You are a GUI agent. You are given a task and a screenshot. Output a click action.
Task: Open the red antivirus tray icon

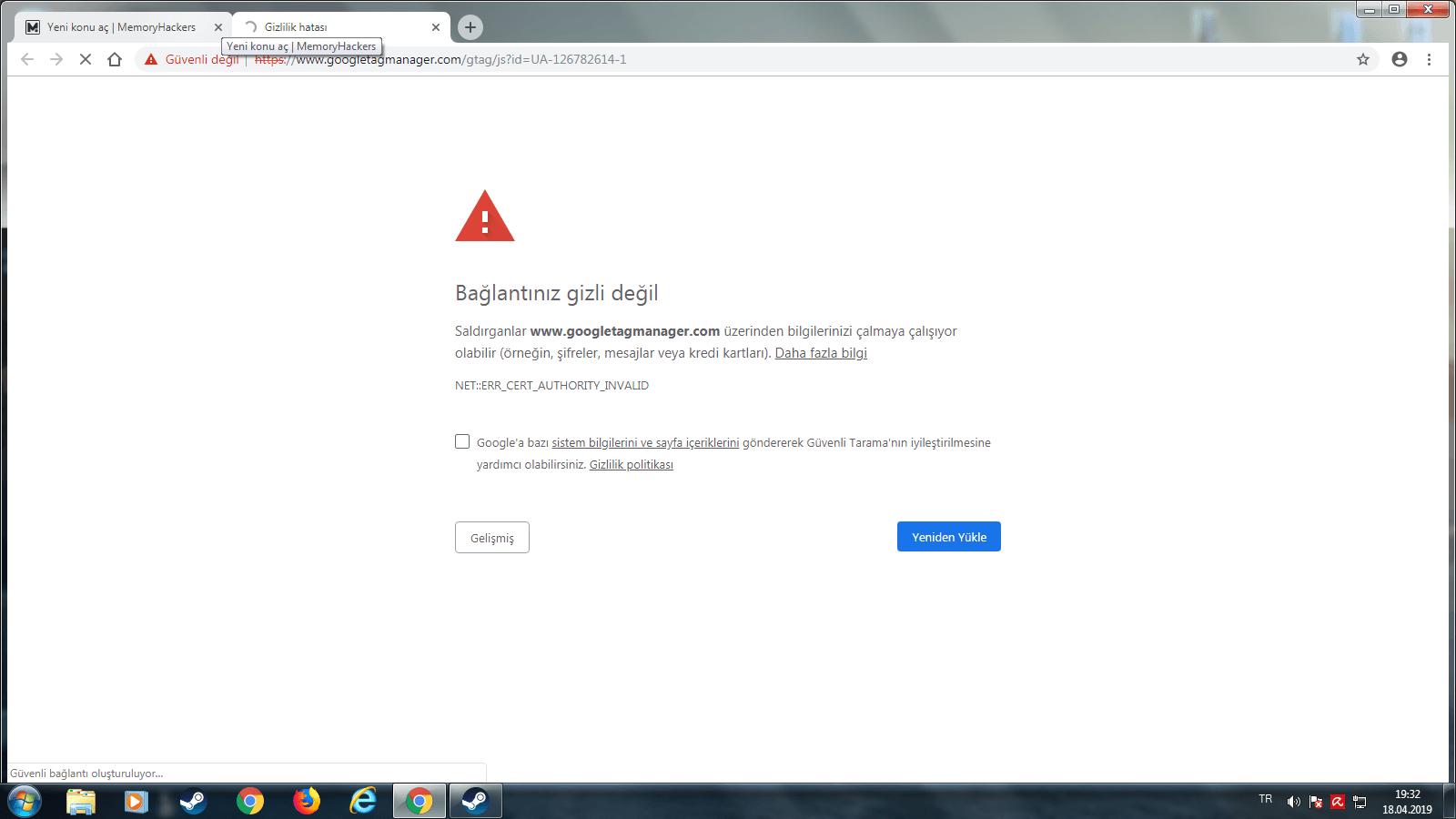(x=1338, y=802)
